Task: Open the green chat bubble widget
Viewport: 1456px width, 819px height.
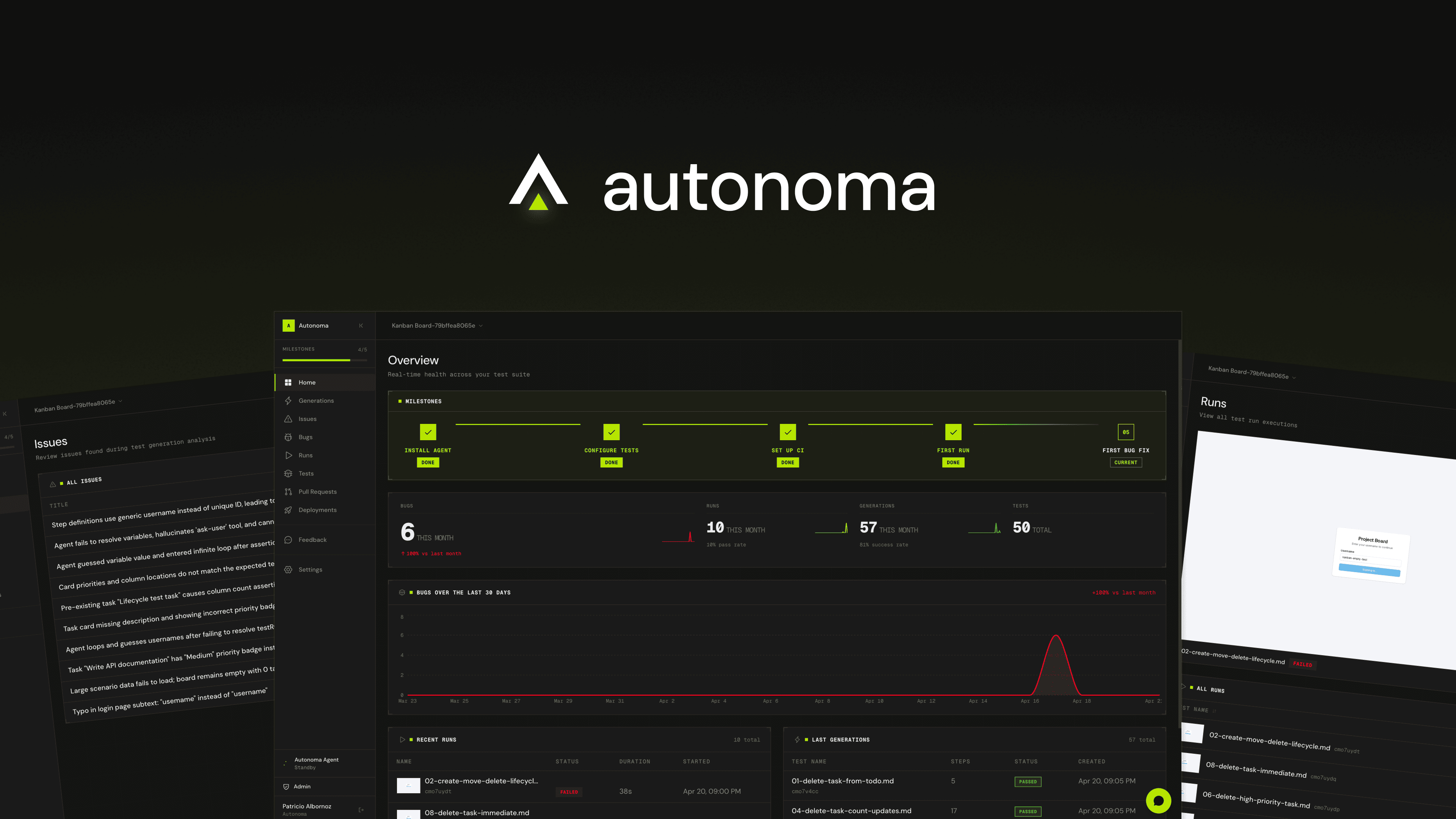Action: point(1158,800)
